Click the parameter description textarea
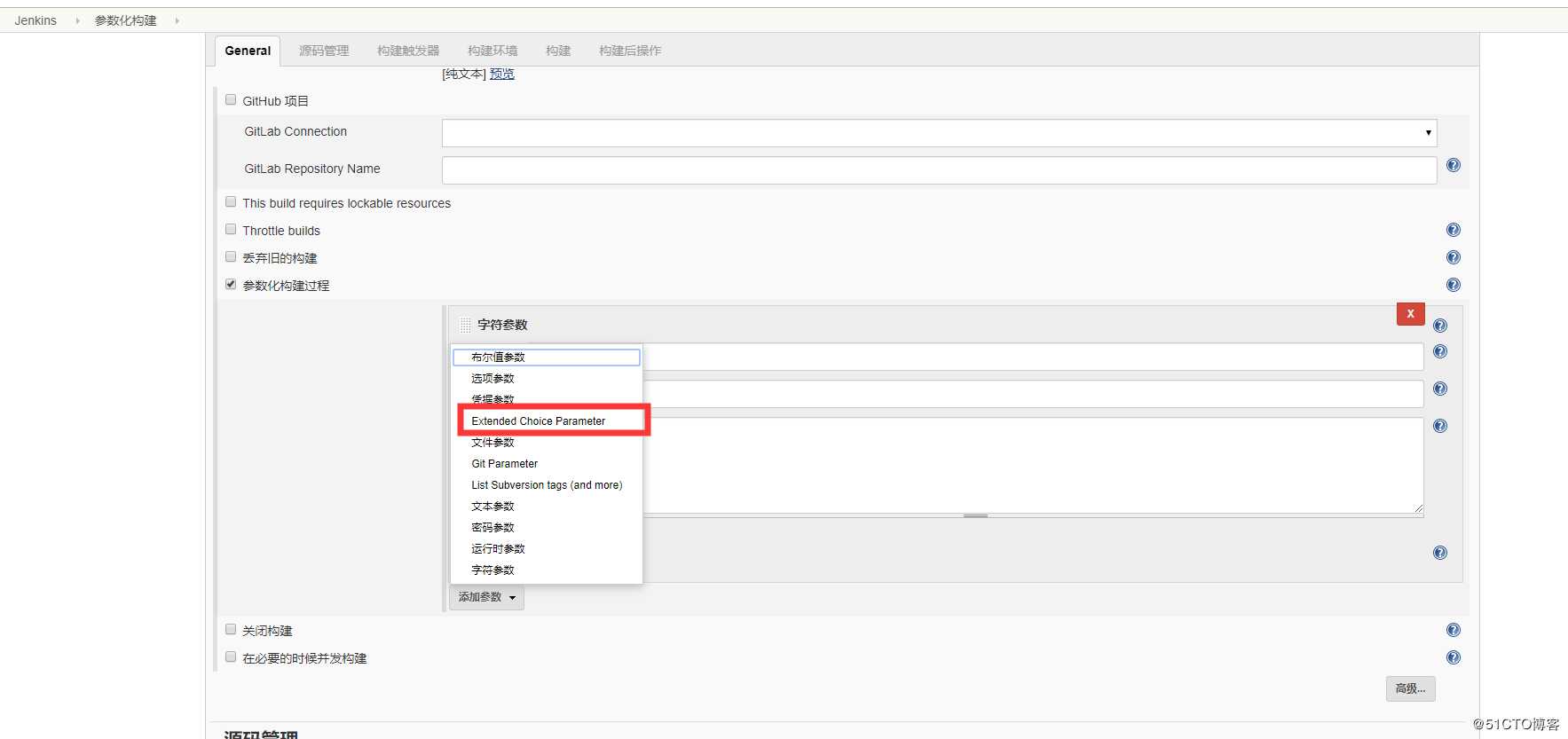Screen dimensions: 1568x739 pyautogui.click(x=1033, y=466)
